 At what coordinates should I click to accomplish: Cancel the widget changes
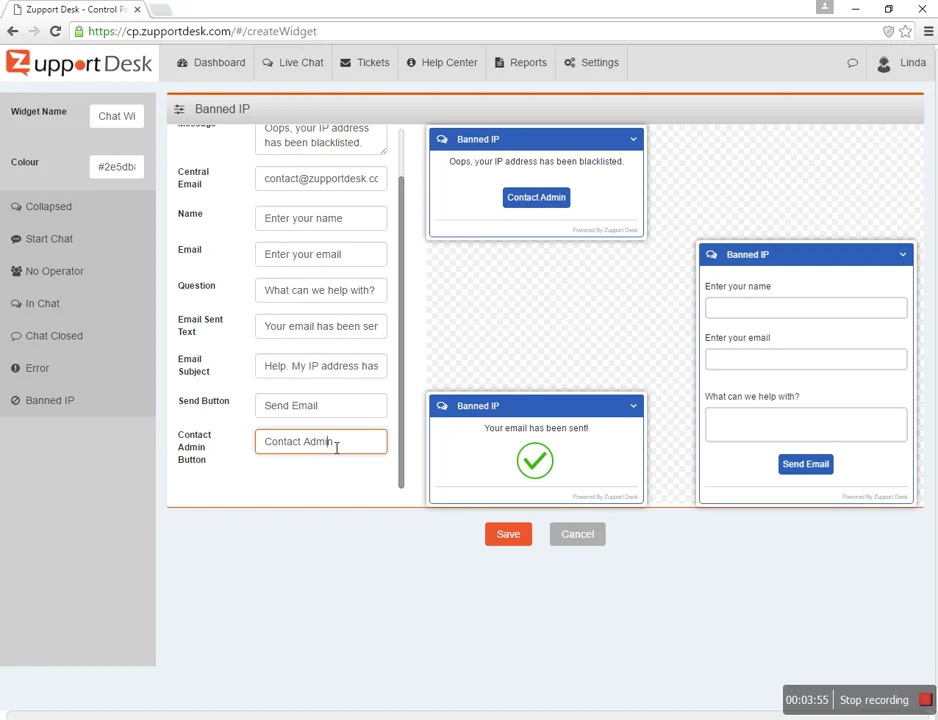pos(577,534)
